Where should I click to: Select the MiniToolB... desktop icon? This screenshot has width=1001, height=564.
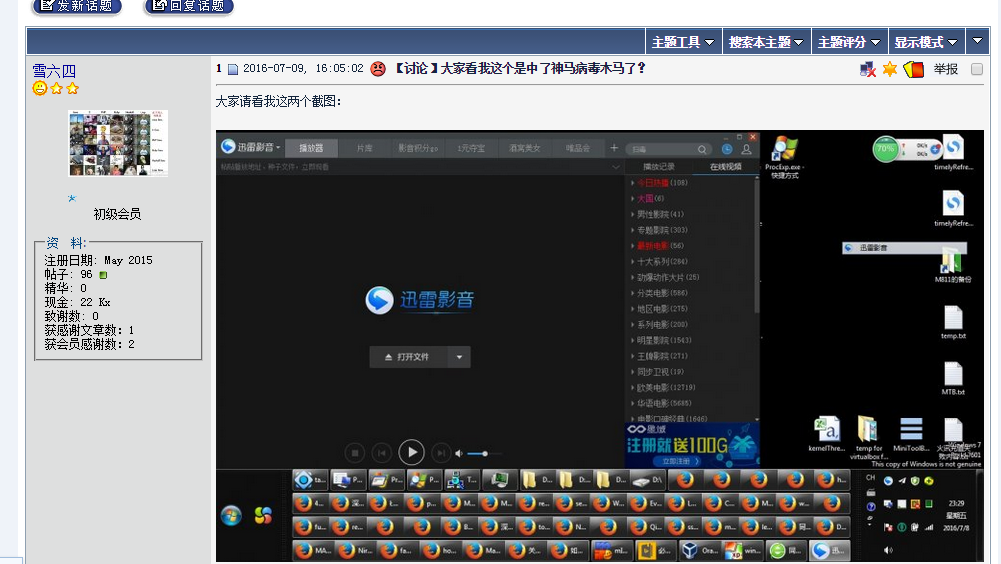[911, 434]
